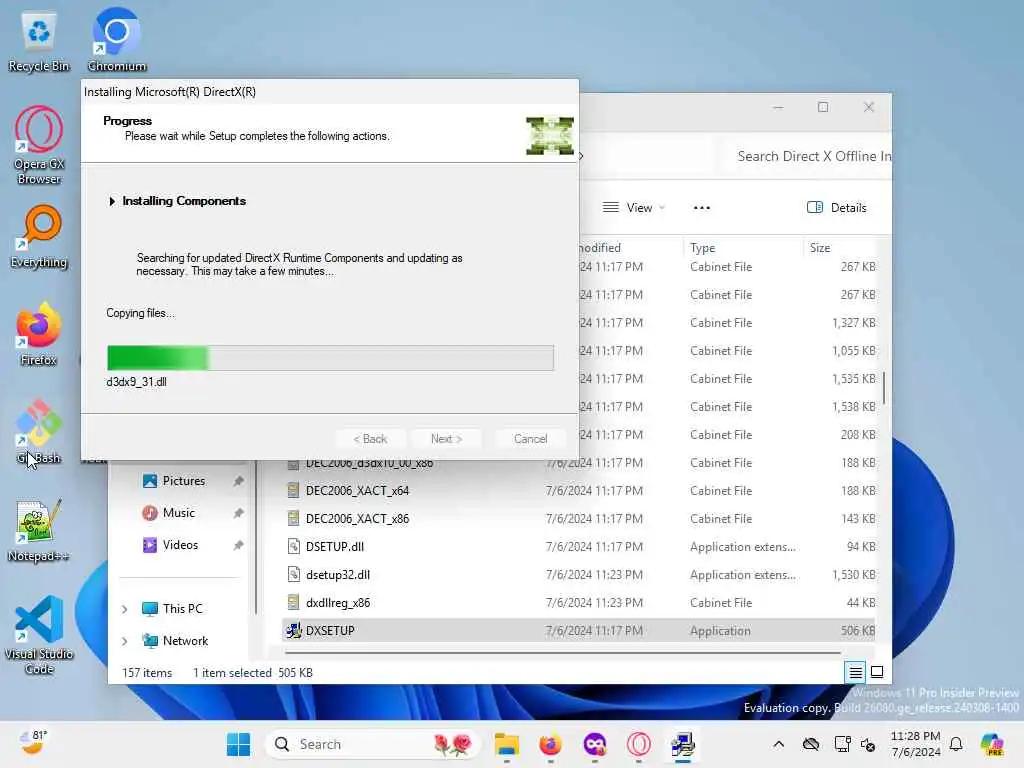Click the Search Direct X Offline field
The height and width of the screenshot is (768, 1024).
(807, 156)
